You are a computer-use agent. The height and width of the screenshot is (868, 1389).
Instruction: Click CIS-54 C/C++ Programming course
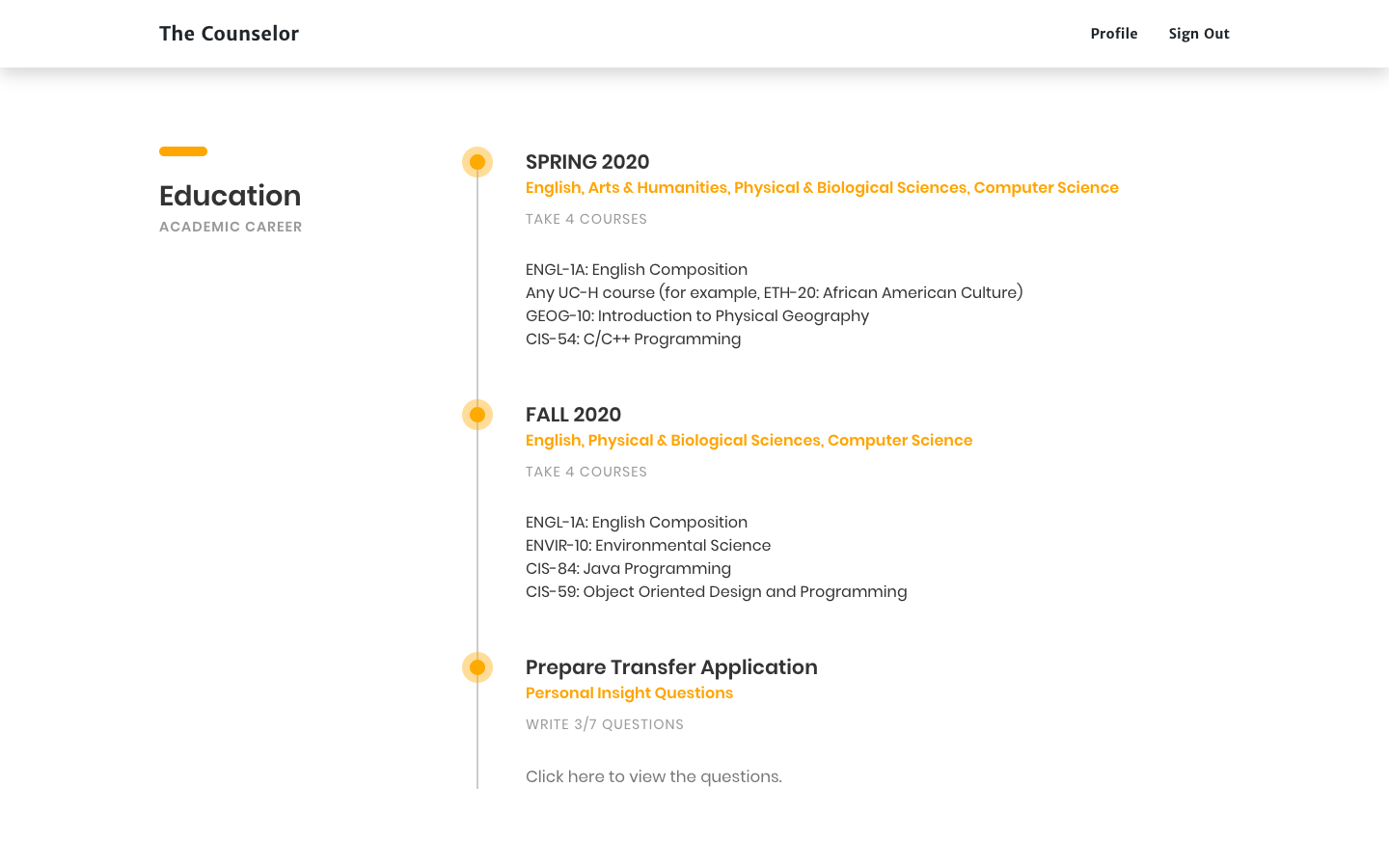633,339
